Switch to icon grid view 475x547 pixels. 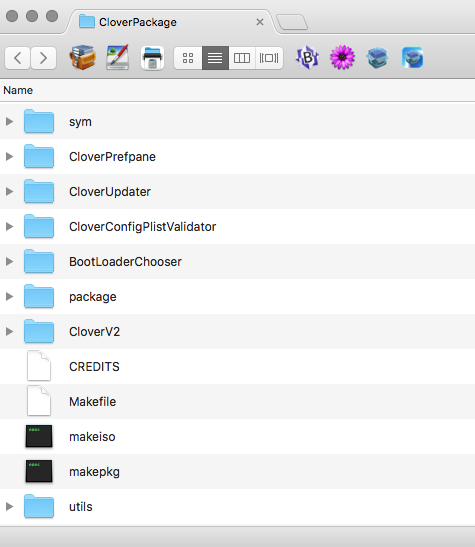[x=188, y=58]
